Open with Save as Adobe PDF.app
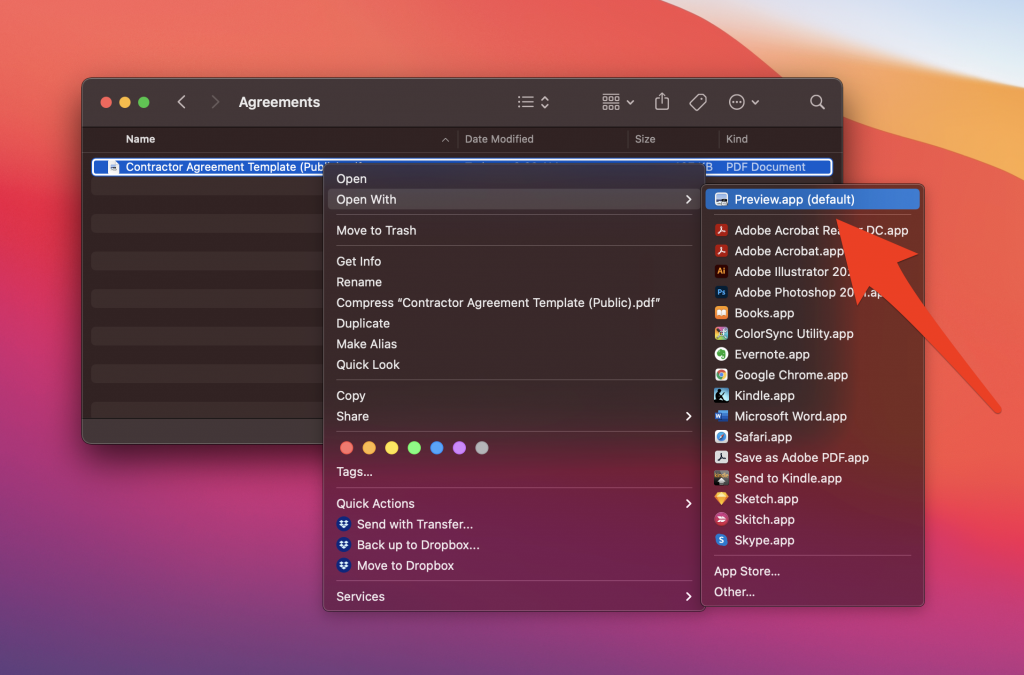 click(812, 458)
